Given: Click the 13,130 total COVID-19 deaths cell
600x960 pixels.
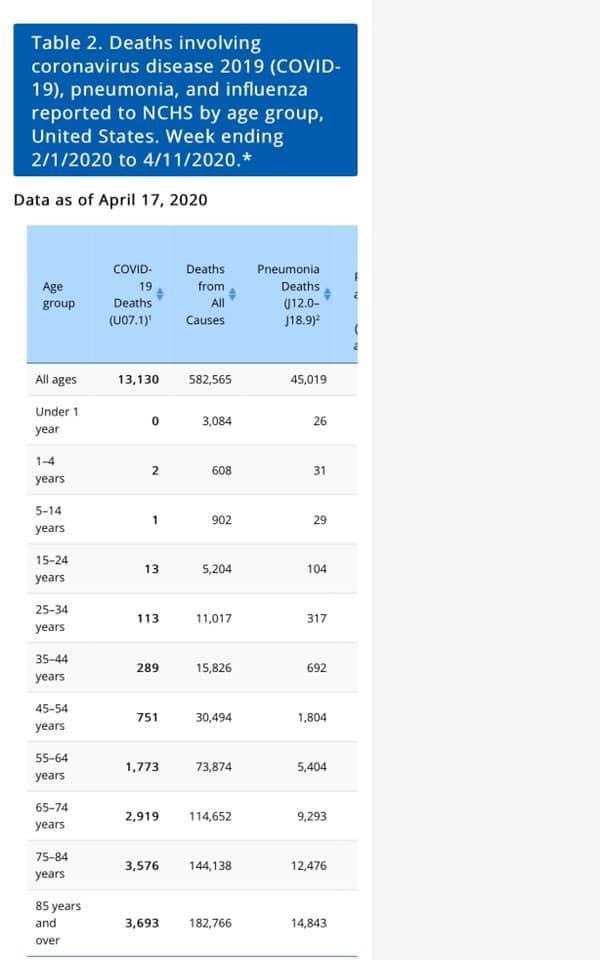Looking at the screenshot, I should pos(138,380).
